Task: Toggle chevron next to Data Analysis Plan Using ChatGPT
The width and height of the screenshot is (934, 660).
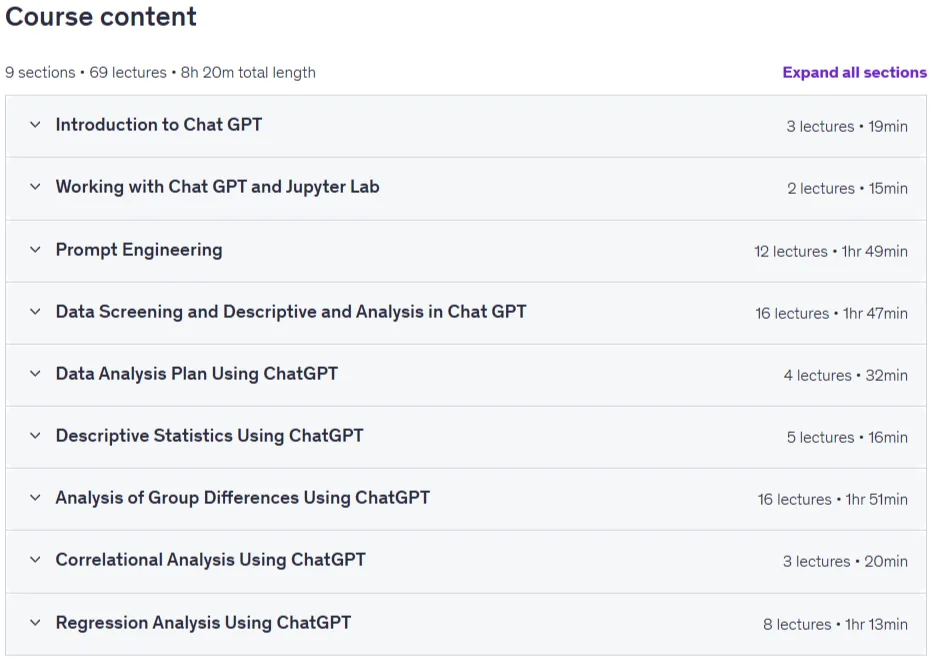Action: [x=35, y=373]
